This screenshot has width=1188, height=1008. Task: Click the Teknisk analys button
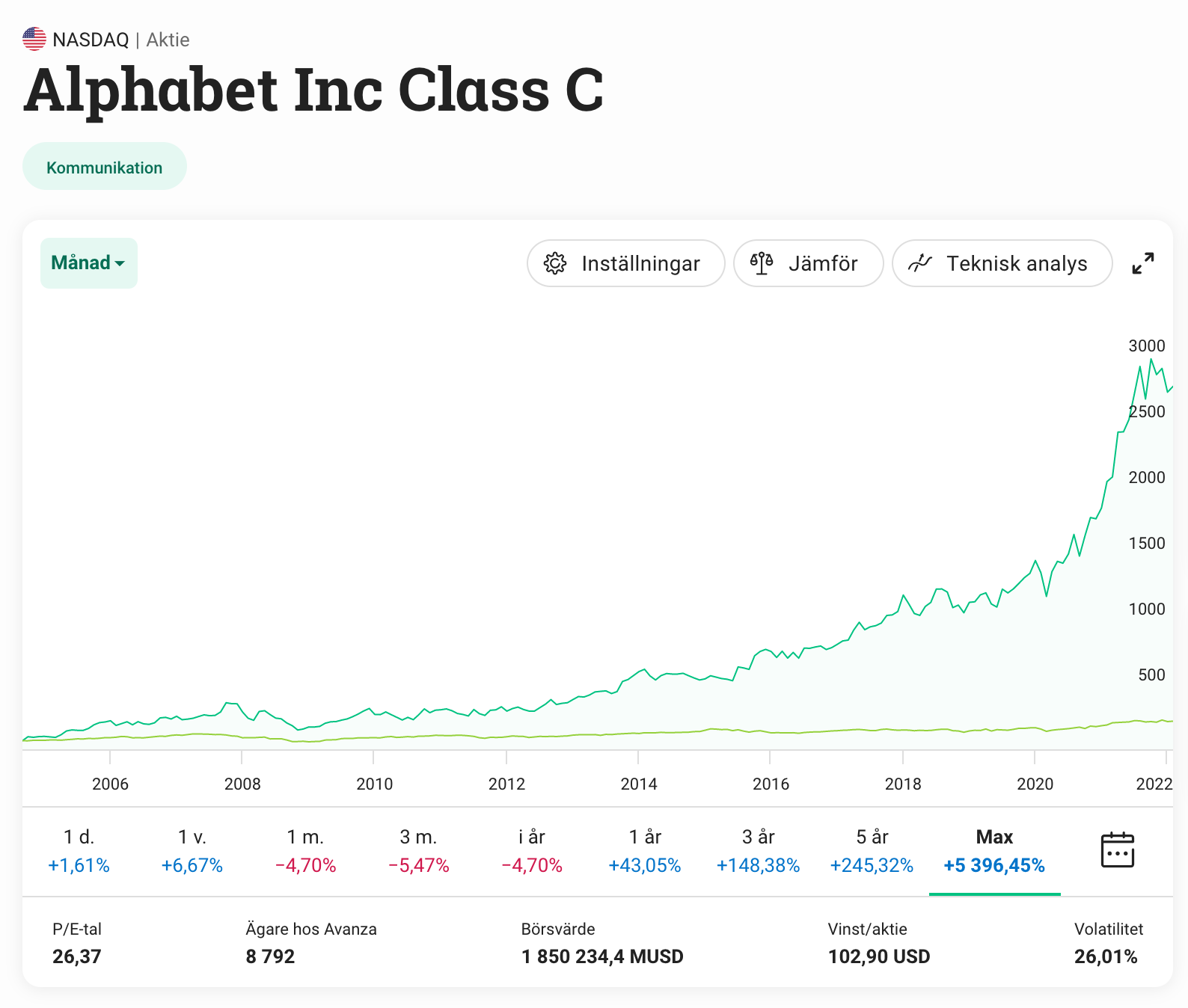[1002, 263]
